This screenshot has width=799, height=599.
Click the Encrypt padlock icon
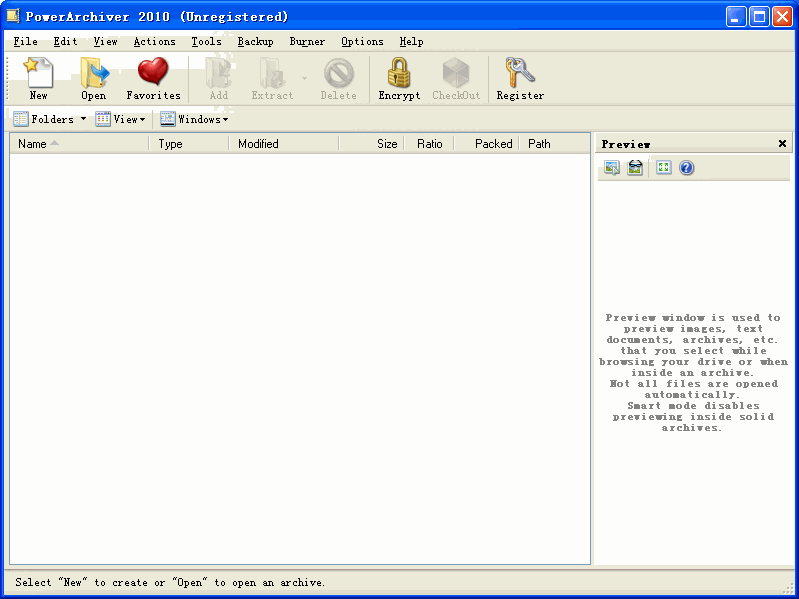pos(399,78)
